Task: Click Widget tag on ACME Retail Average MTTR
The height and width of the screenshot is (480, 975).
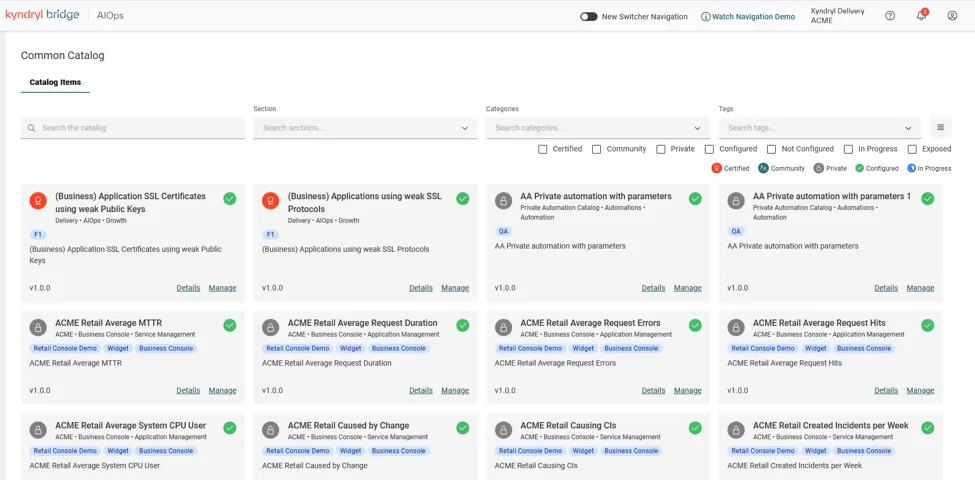Action: pyautogui.click(x=117, y=348)
